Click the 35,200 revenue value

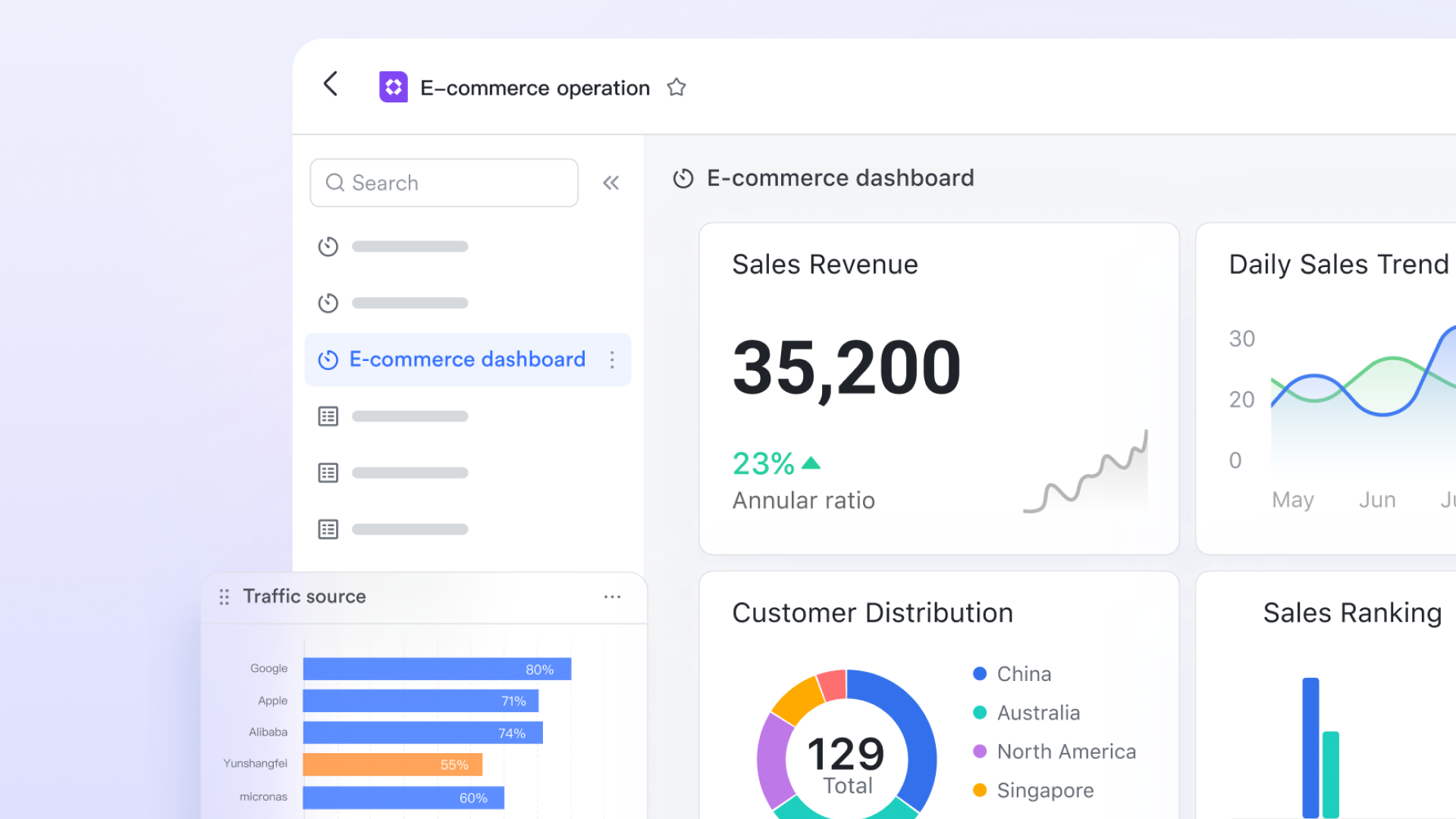[847, 369]
